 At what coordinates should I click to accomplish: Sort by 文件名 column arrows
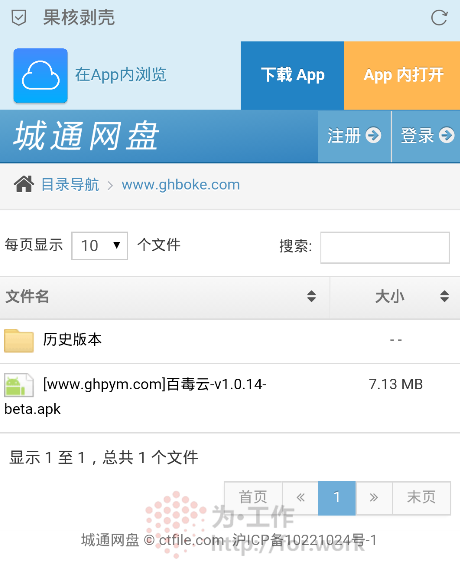311,296
